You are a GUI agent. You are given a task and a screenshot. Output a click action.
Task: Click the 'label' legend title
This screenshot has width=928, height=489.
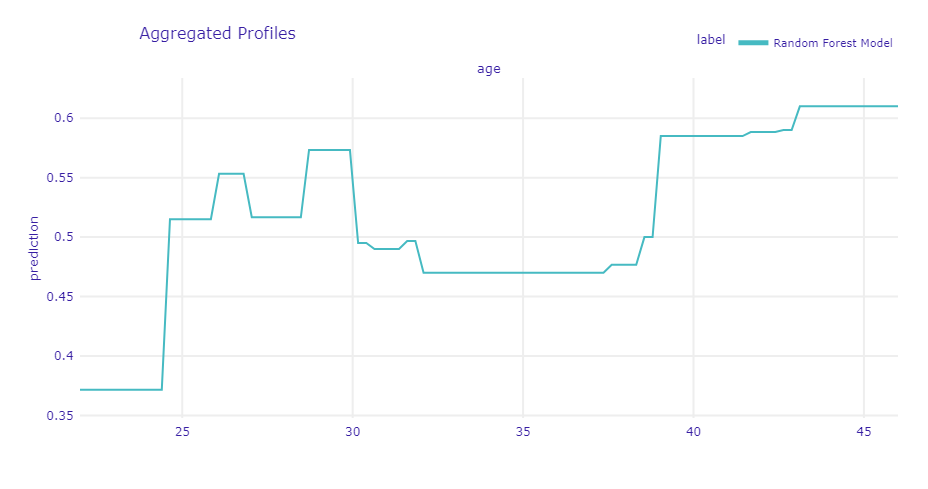(x=711, y=40)
